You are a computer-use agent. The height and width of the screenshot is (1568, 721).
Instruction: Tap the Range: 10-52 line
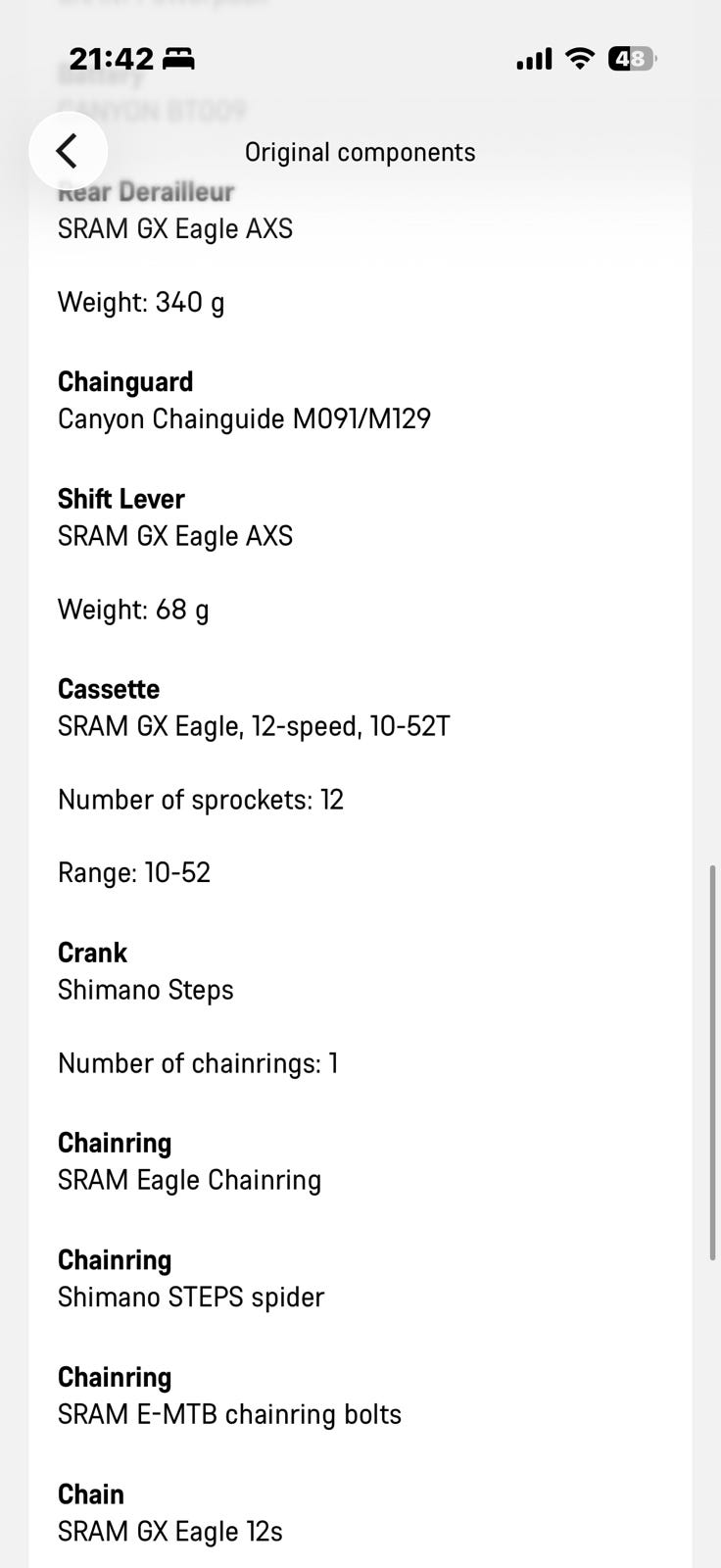[134, 872]
